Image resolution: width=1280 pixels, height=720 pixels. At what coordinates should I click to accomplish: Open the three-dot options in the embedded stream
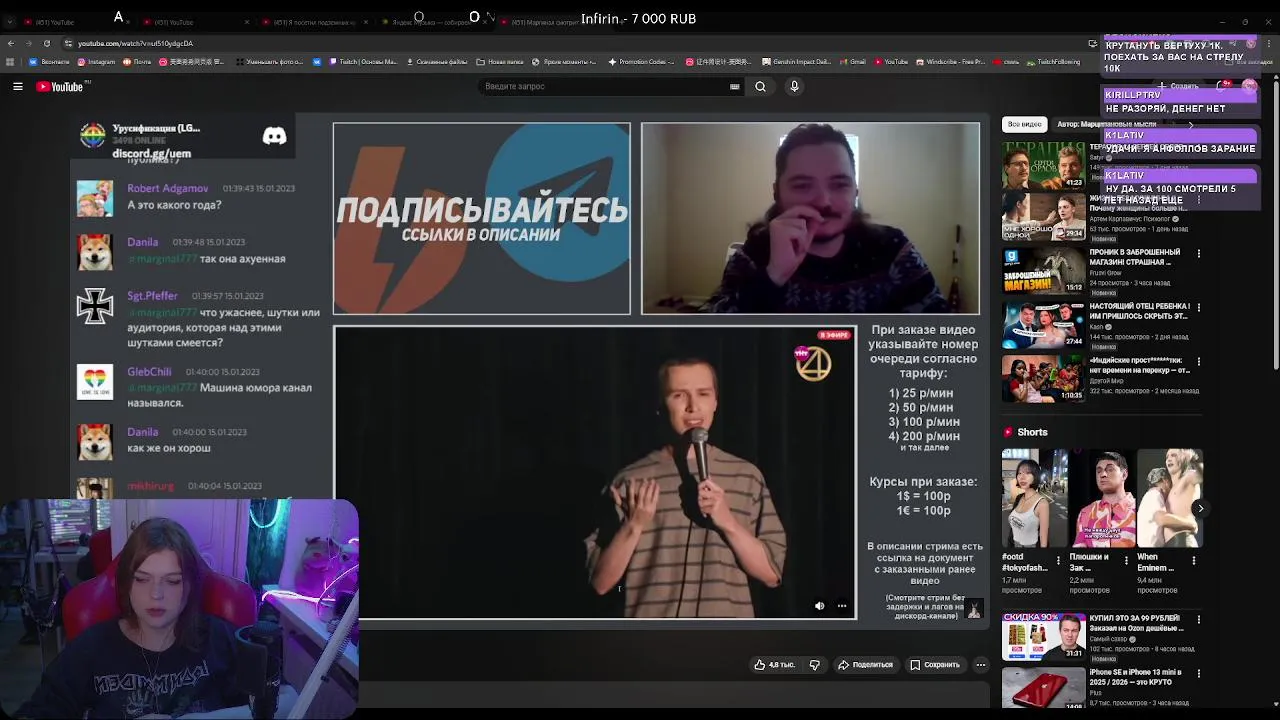pos(842,606)
